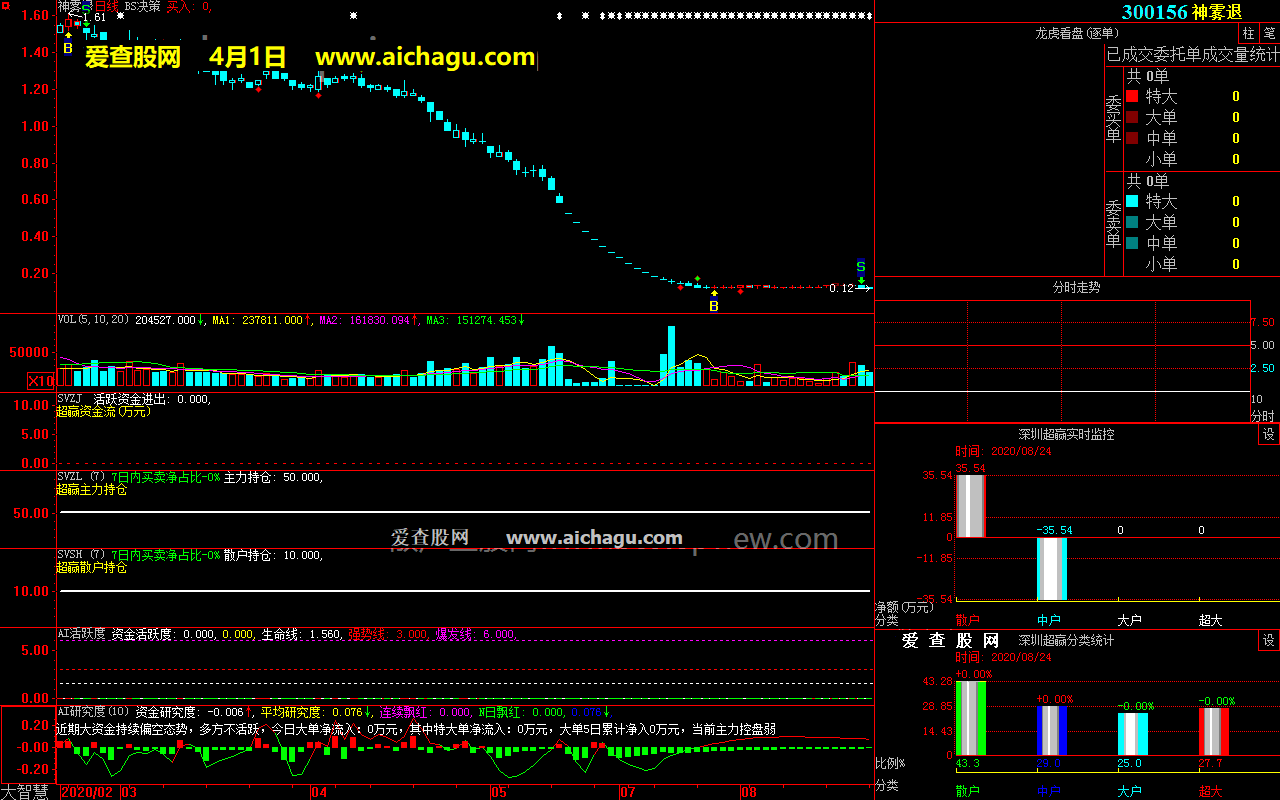
Task: Click the 大智慧 logo at bottom-left
Action: (x=26, y=792)
